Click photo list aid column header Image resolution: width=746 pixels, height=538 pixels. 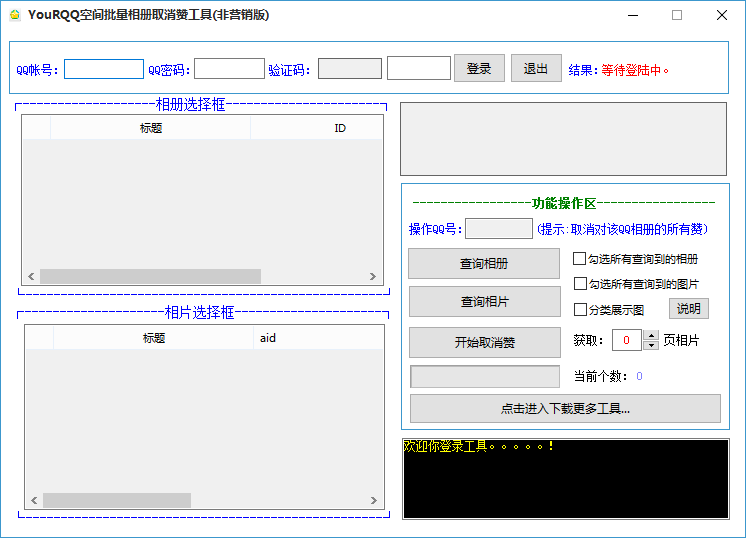(318, 338)
